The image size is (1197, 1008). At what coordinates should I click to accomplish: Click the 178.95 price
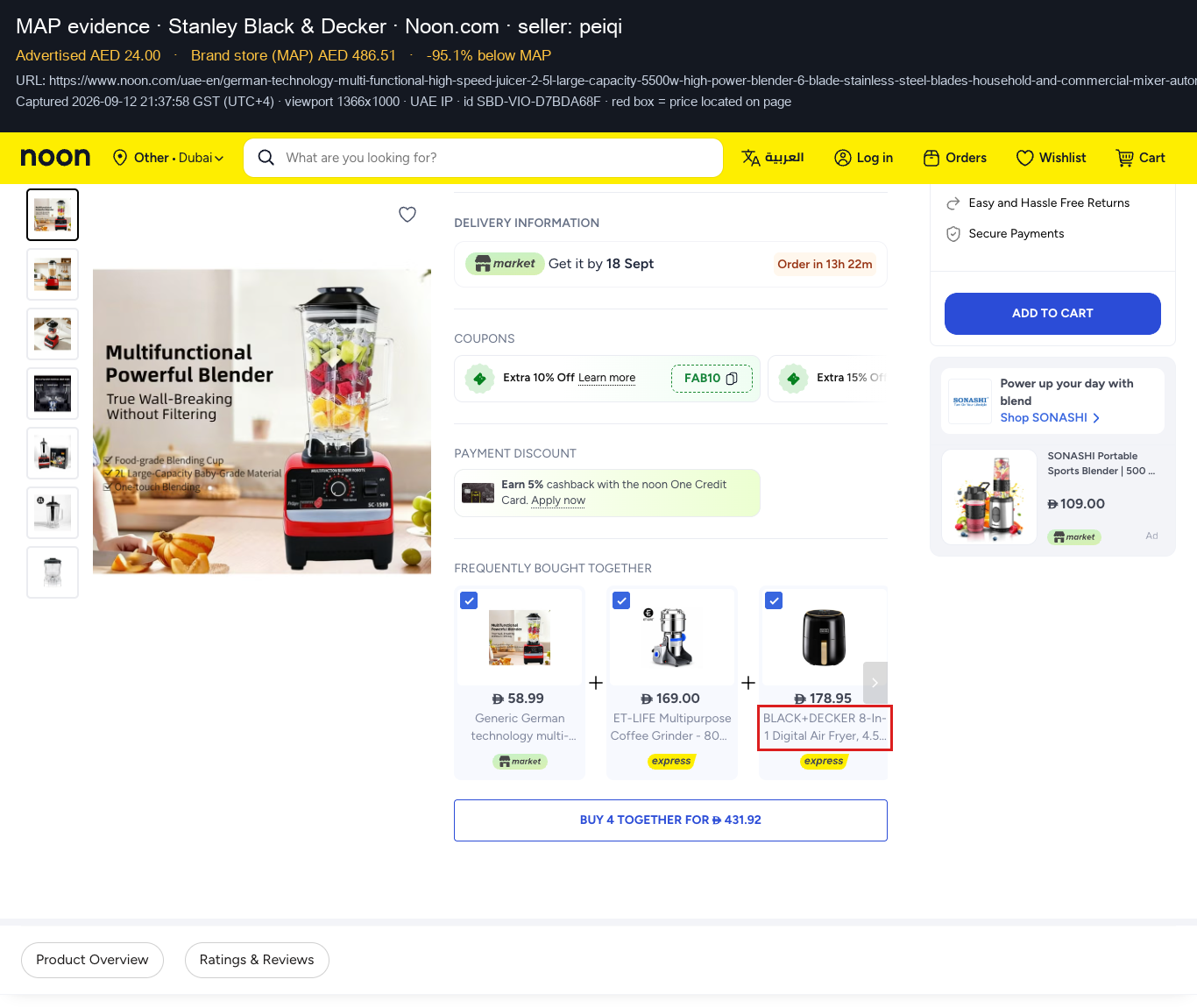pos(823,699)
